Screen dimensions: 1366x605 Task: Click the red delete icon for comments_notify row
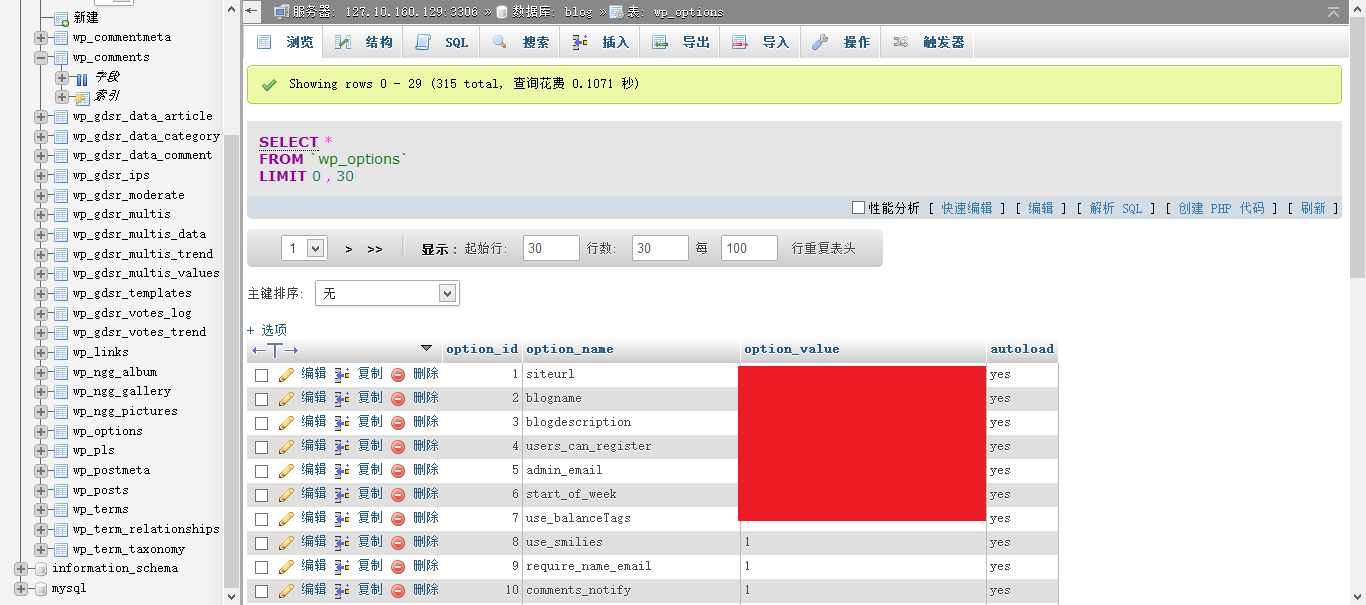pyautogui.click(x=398, y=590)
